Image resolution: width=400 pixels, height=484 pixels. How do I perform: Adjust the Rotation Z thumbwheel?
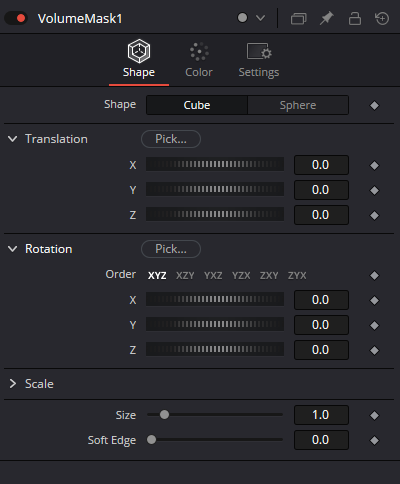215,349
